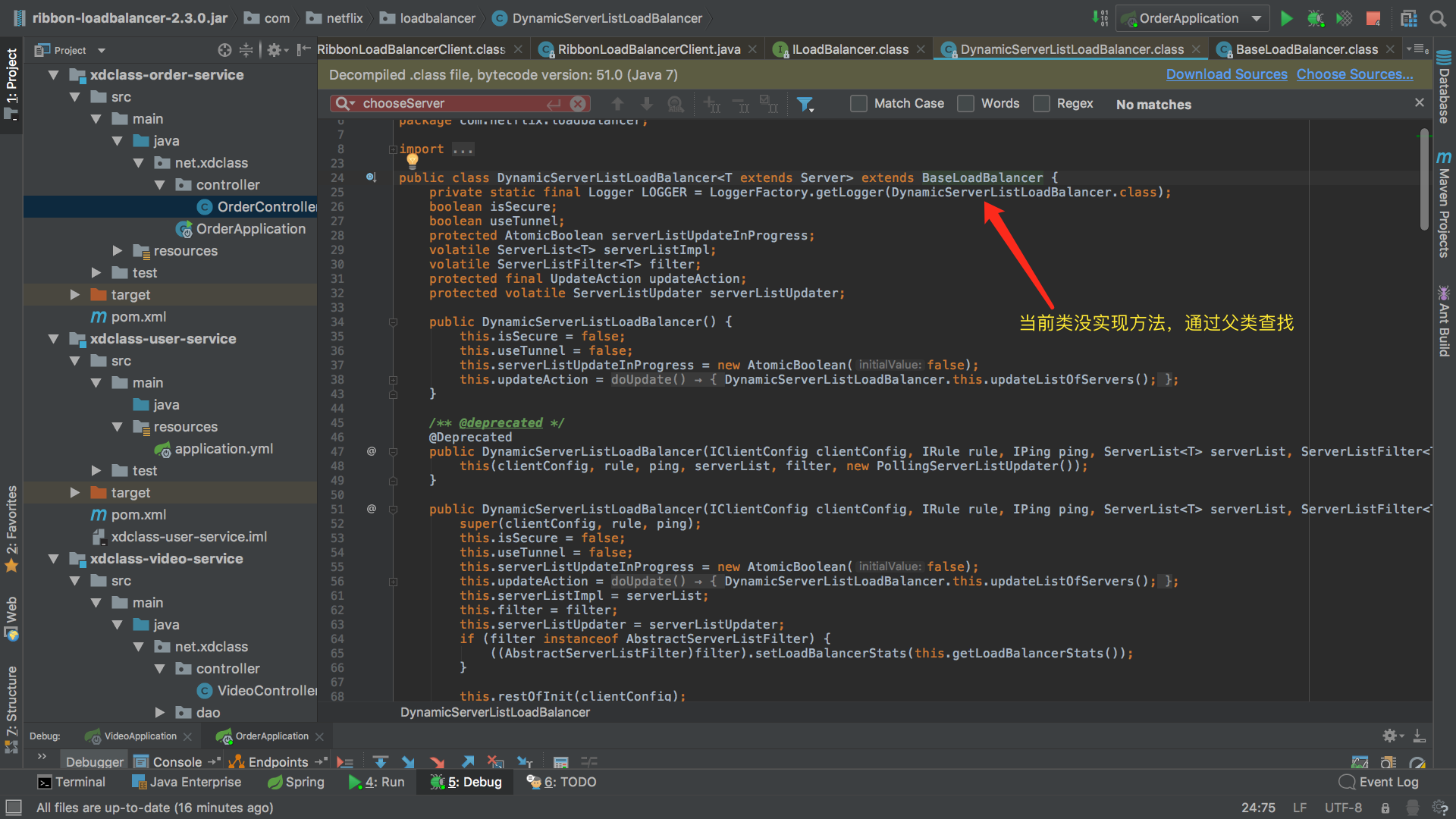Toggle the Words checkbox

pyautogui.click(x=965, y=104)
